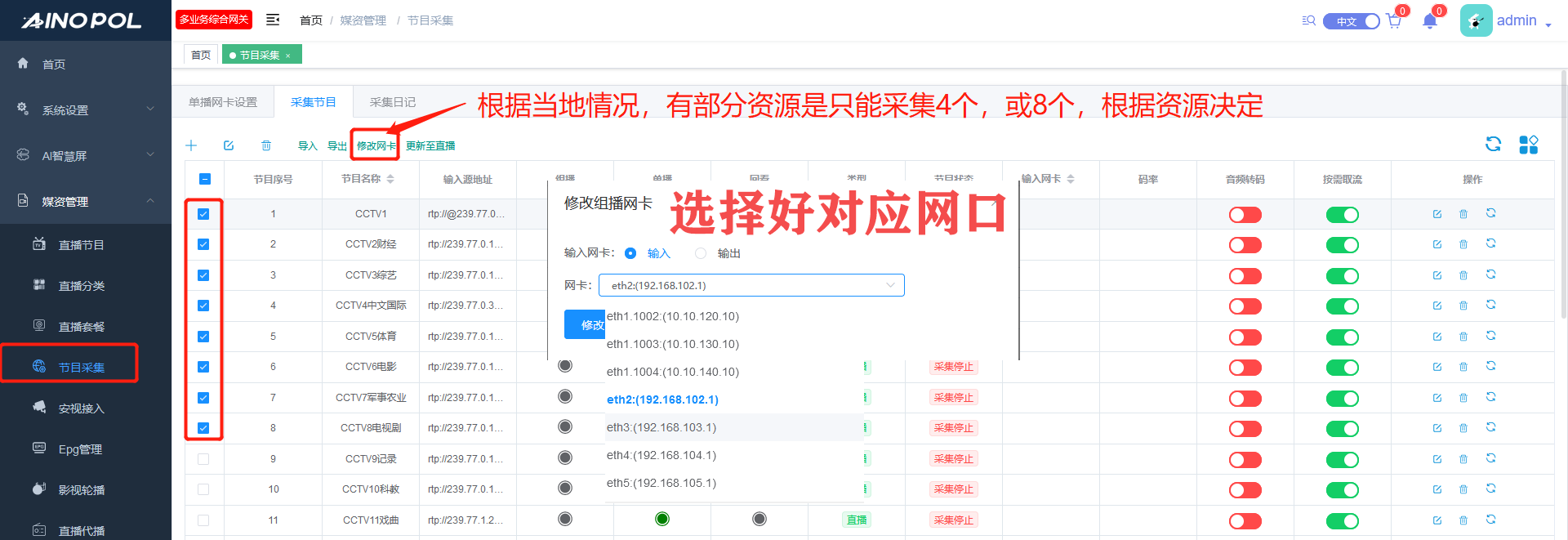1568x540 pixels.
Task: Switch to the 采集日记 tab
Action: tap(392, 102)
